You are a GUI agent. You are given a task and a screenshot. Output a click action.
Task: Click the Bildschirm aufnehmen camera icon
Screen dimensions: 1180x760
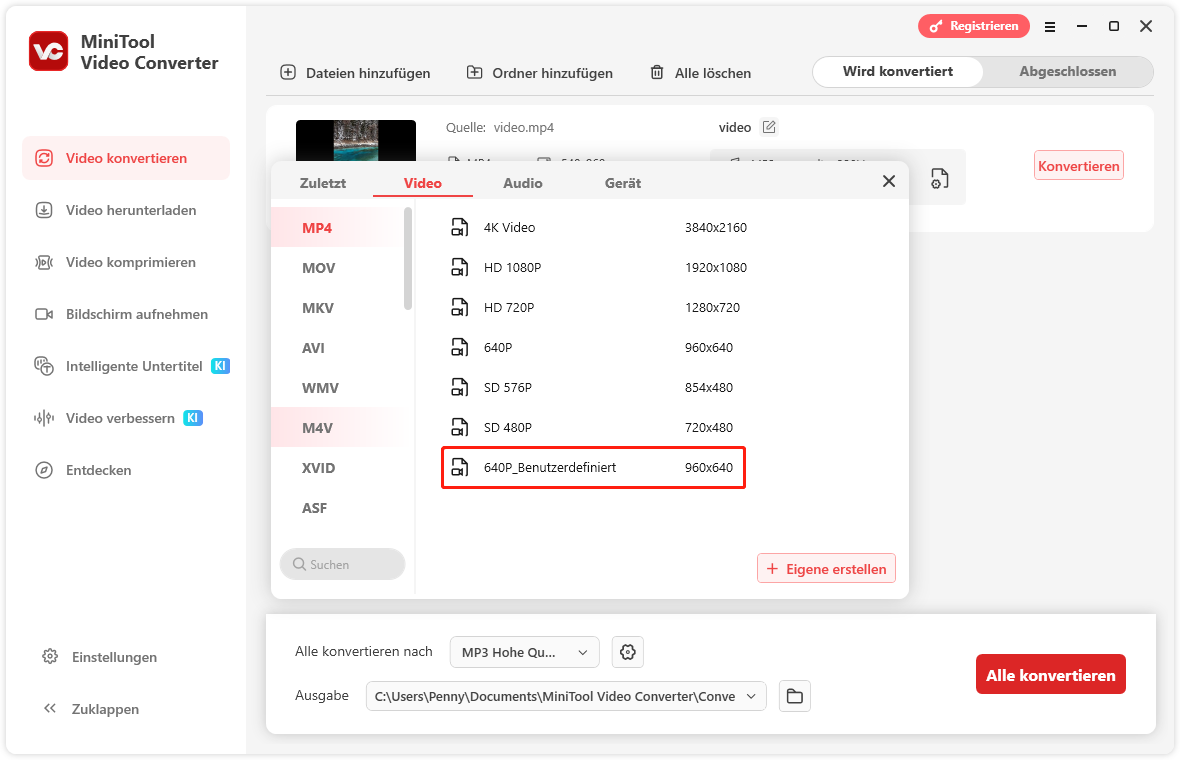(x=44, y=314)
